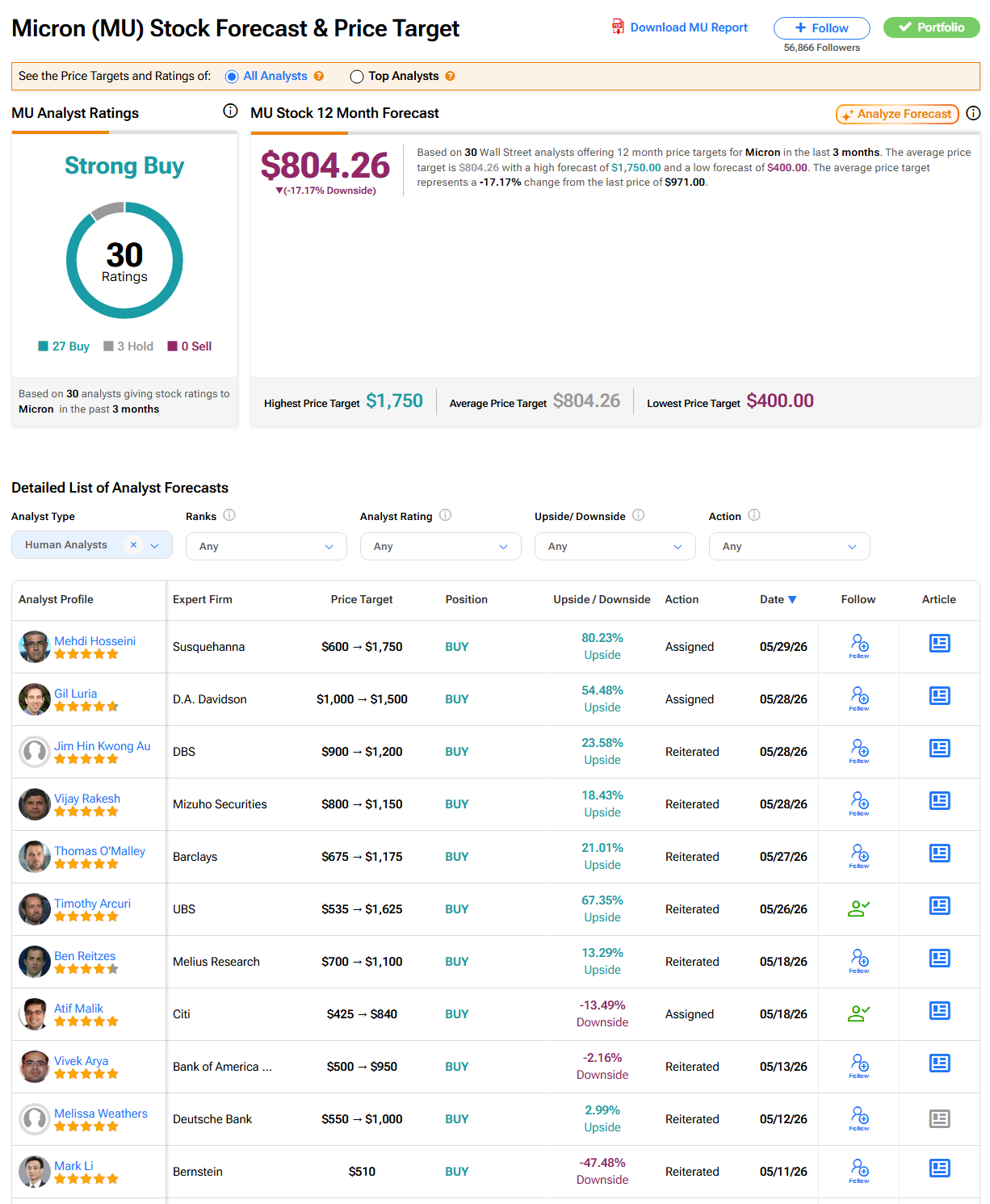Follow analyst Vijay Rakesh

tap(859, 803)
